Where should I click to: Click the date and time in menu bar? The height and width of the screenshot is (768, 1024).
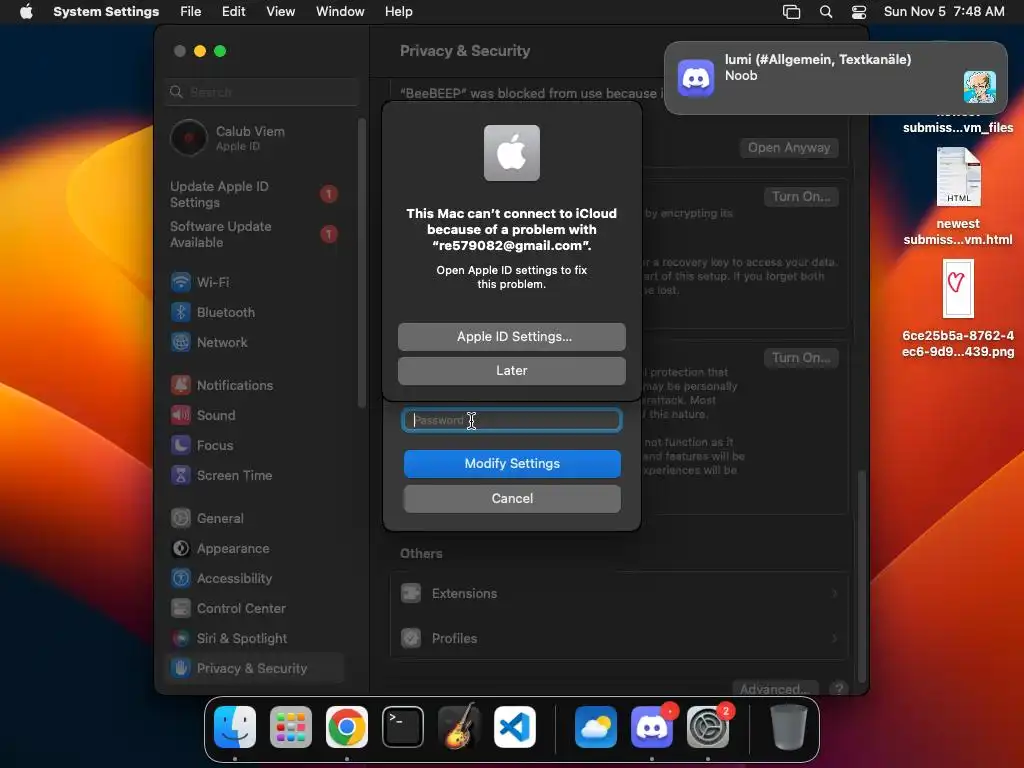point(944,12)
